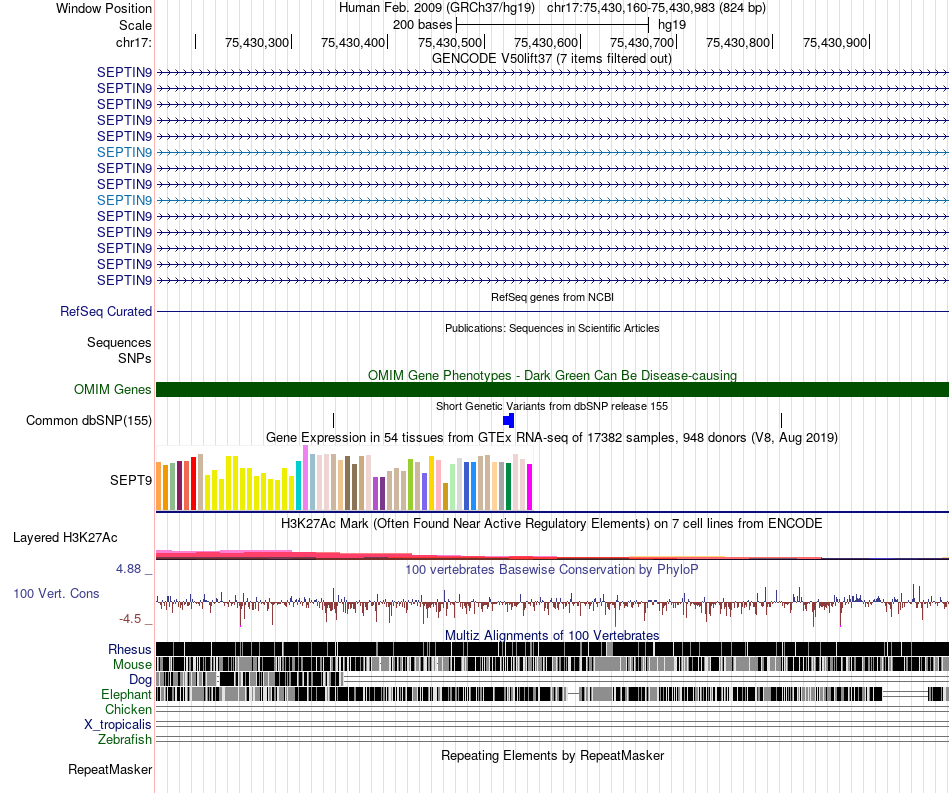Click the Elephant alignment label

(127, 695)
